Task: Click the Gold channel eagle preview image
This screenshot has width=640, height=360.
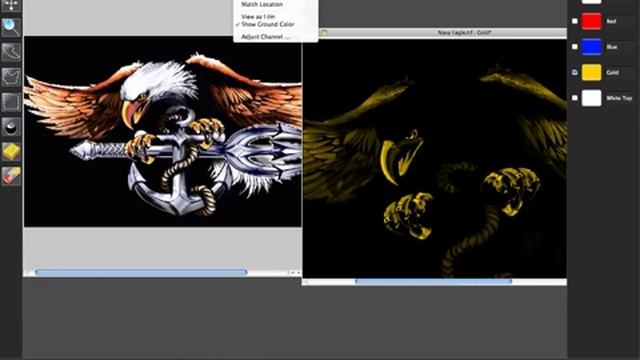Action: click(434, 158)
